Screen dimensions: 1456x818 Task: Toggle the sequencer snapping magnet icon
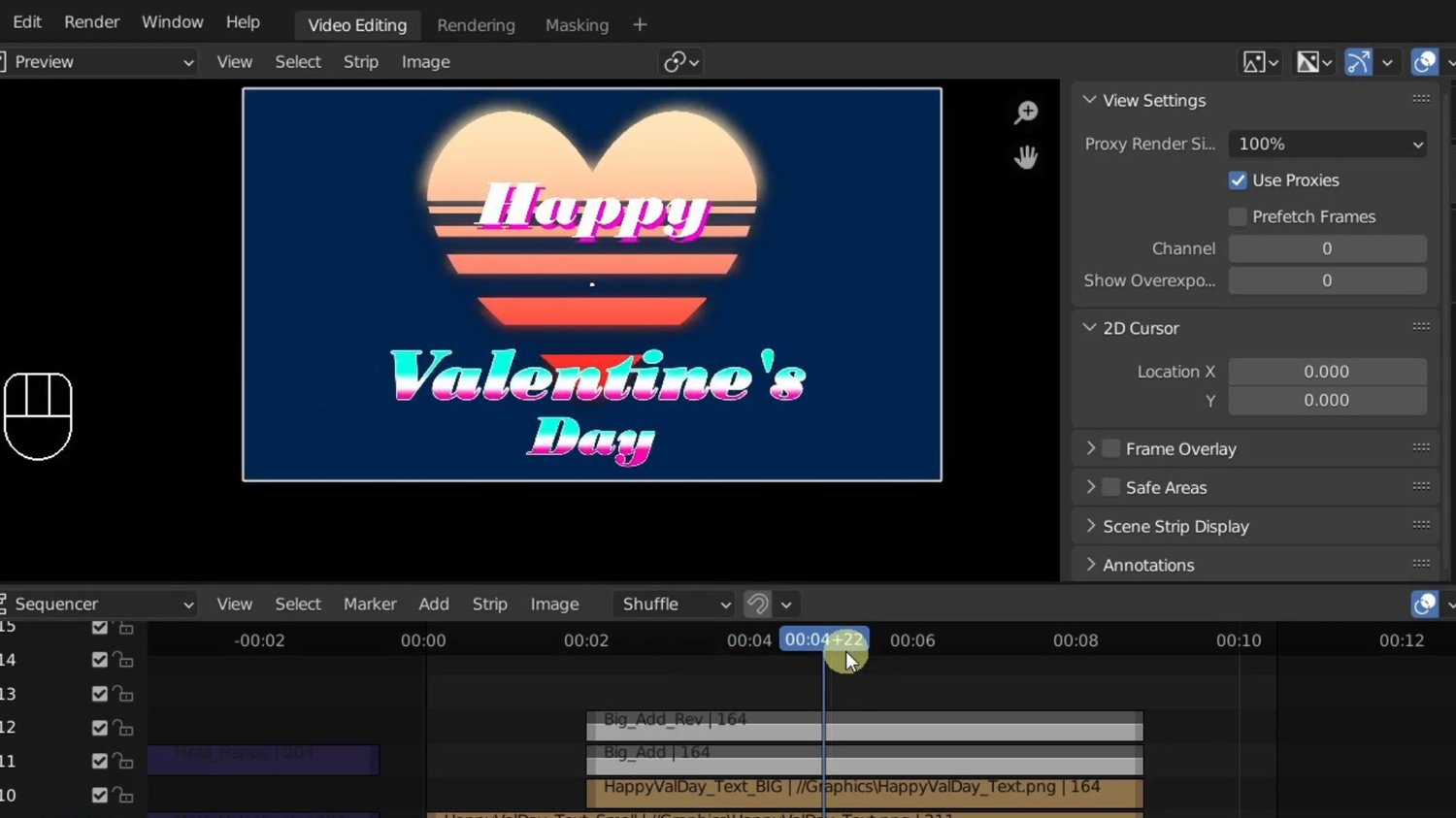758,604
